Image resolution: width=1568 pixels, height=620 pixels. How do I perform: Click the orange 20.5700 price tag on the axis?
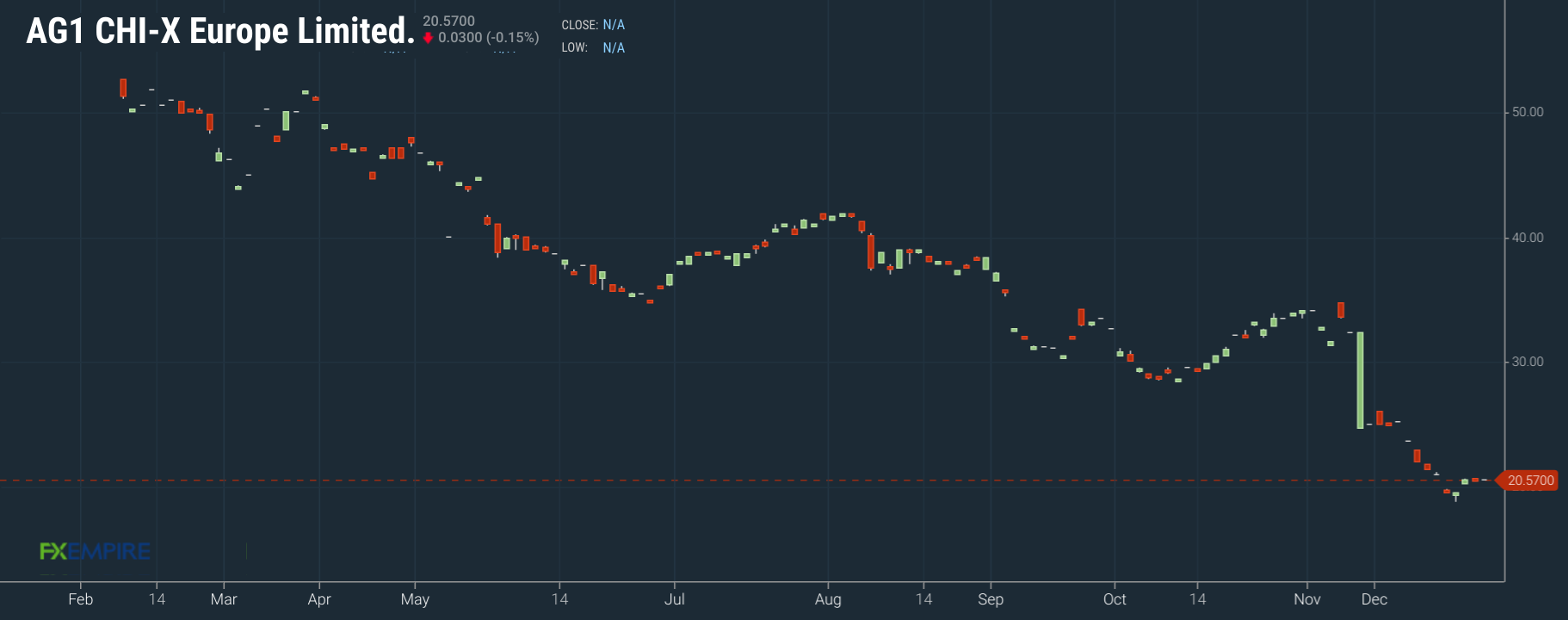click(x=1528, y=480)
